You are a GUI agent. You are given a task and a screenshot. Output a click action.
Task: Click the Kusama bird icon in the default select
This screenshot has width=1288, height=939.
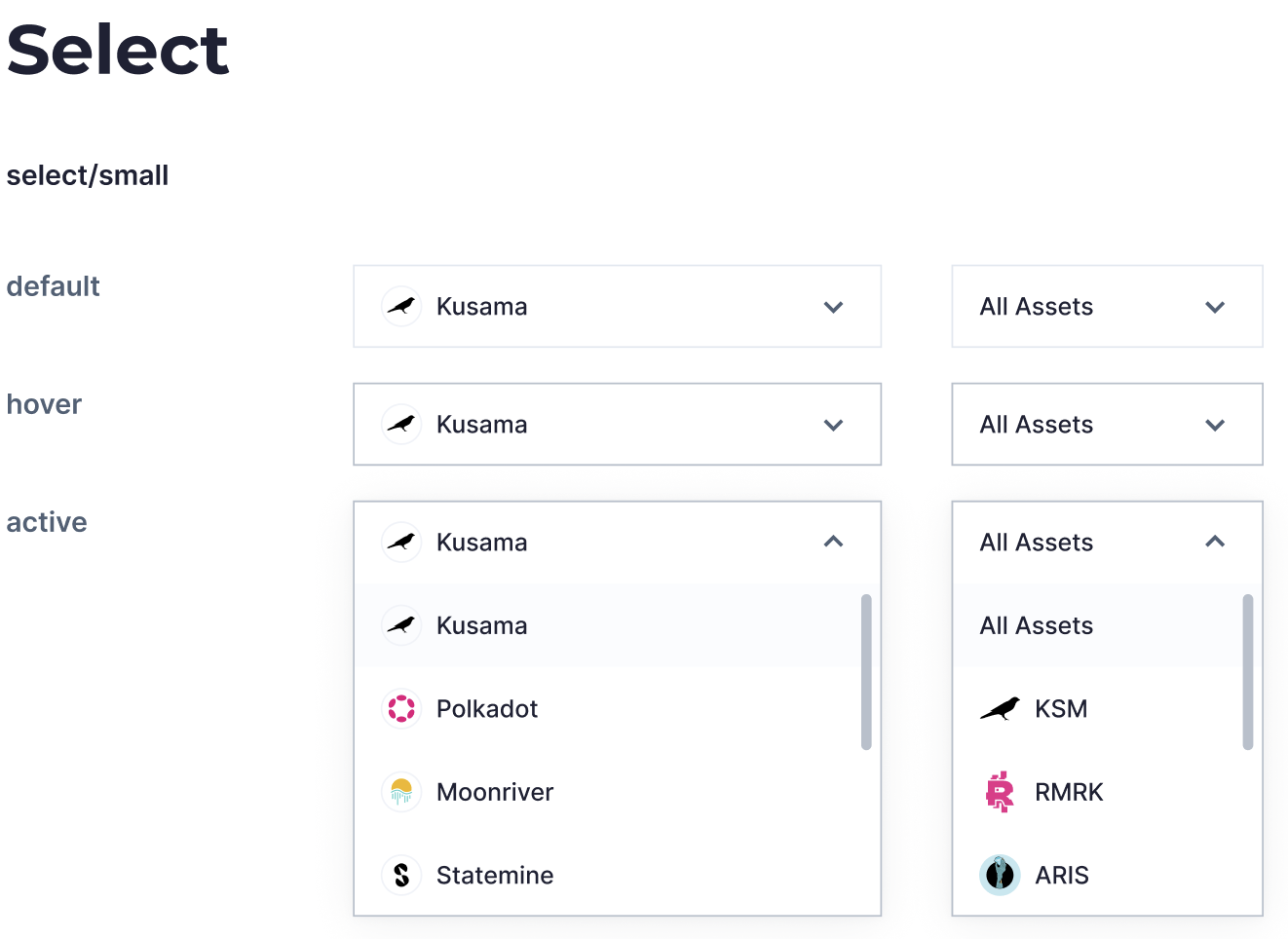401,306
